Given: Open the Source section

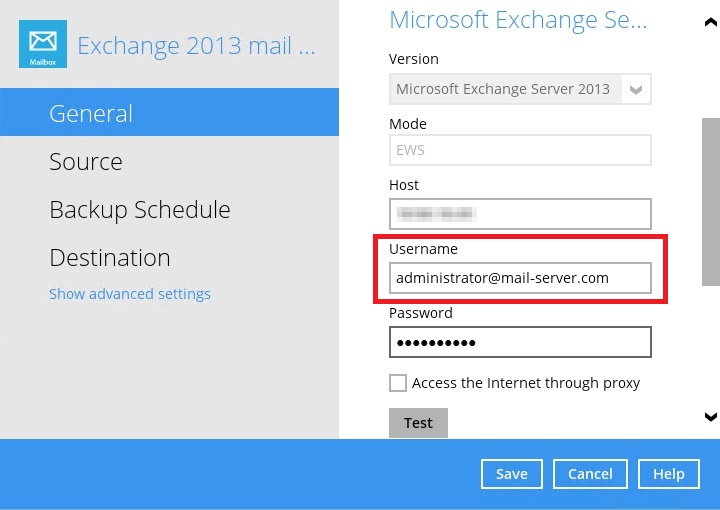Looking at the screenshot, I should [x=86, y=162].
